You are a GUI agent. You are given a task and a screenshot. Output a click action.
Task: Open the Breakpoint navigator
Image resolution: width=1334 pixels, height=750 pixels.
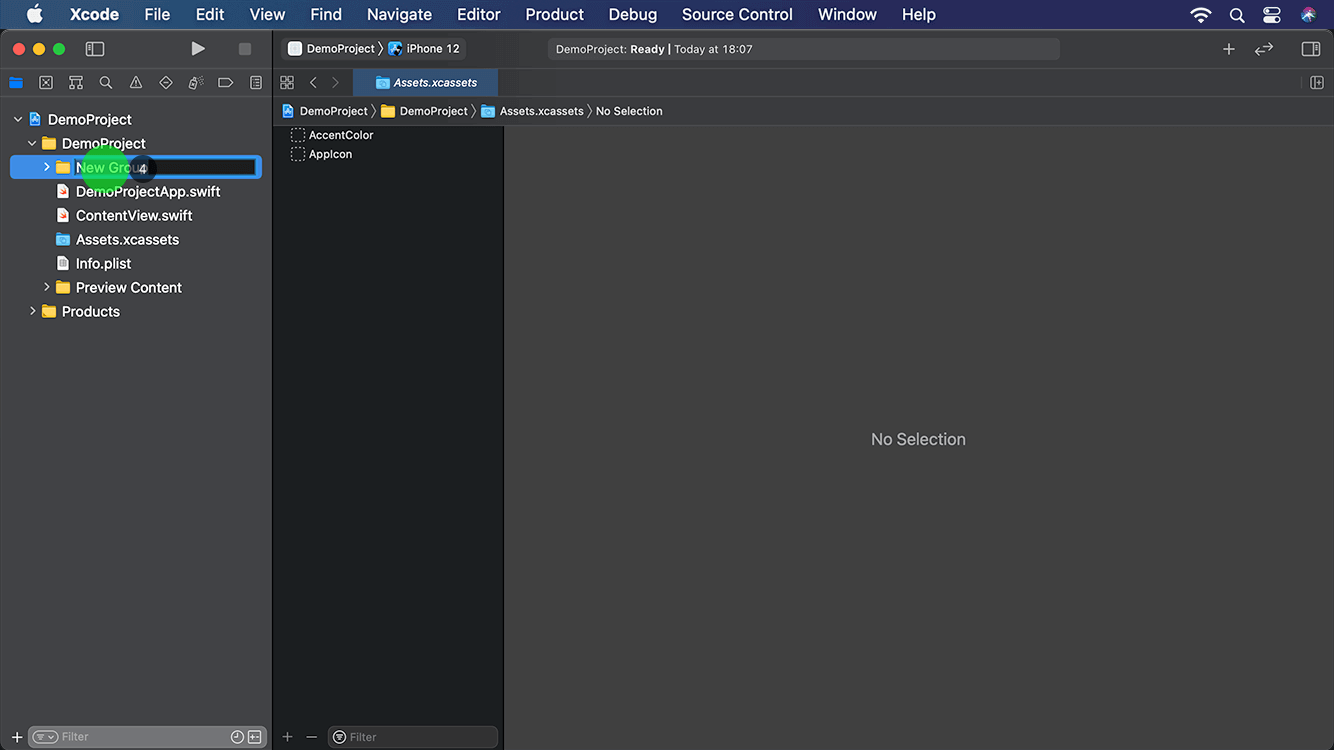[x=226, y=83]
